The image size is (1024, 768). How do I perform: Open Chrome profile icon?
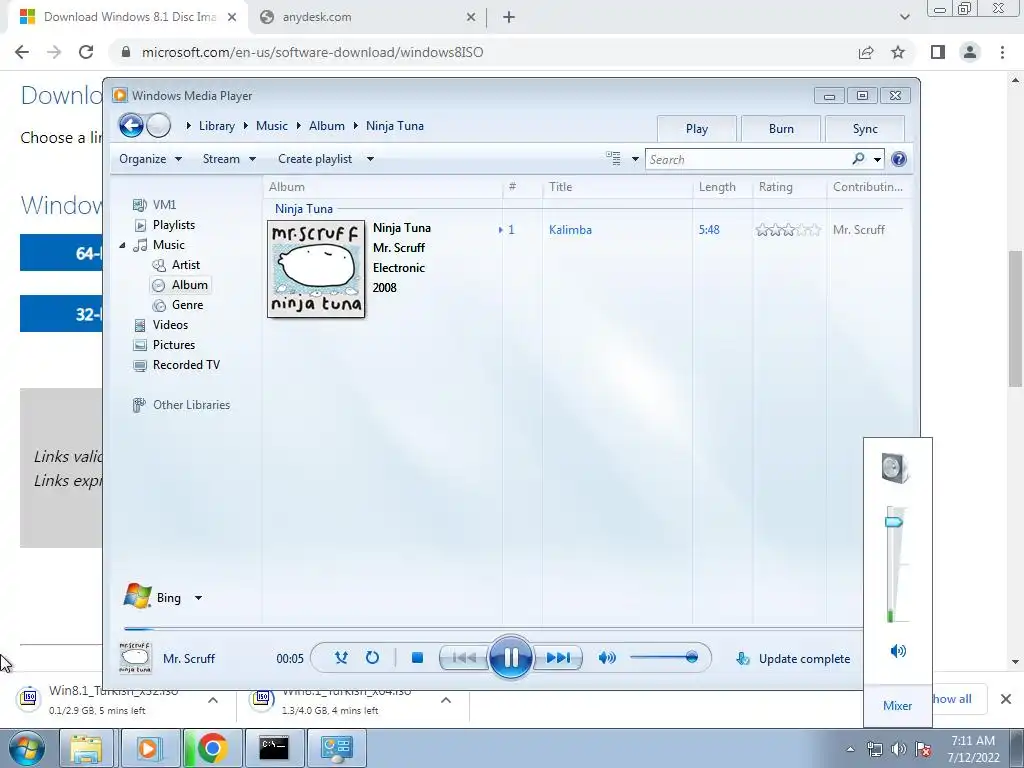tap(970, 52)
